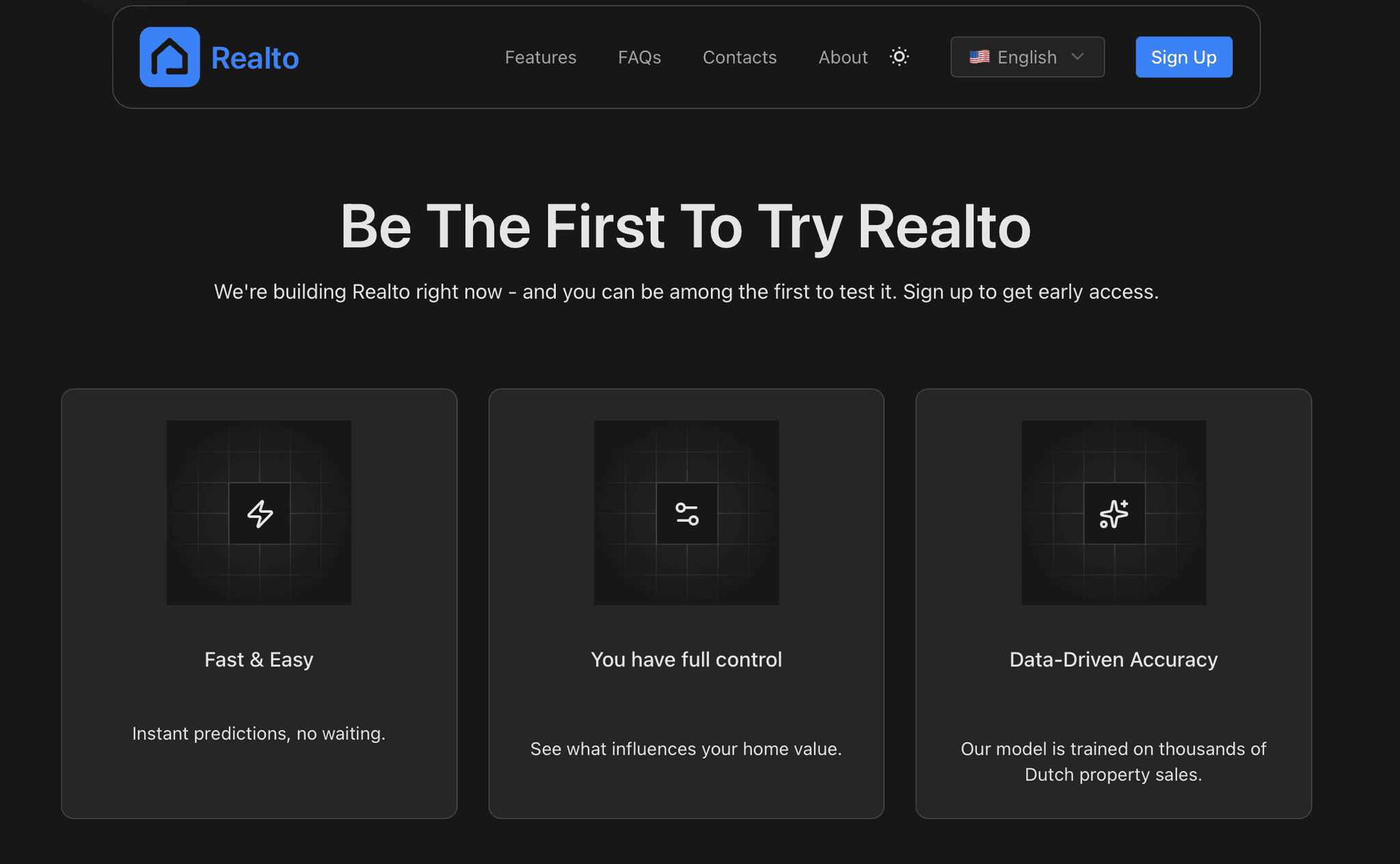
Task: Open the FAQs nav link
Action: click(x=639, y=57)
